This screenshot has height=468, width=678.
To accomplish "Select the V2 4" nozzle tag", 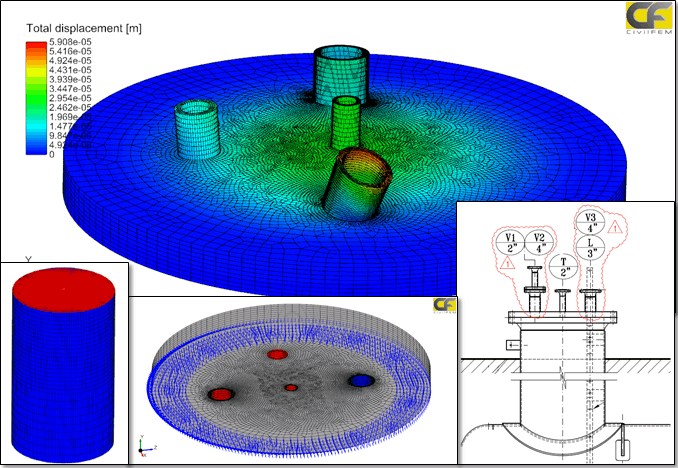I will pyautogui.click(x=539, y=242).
